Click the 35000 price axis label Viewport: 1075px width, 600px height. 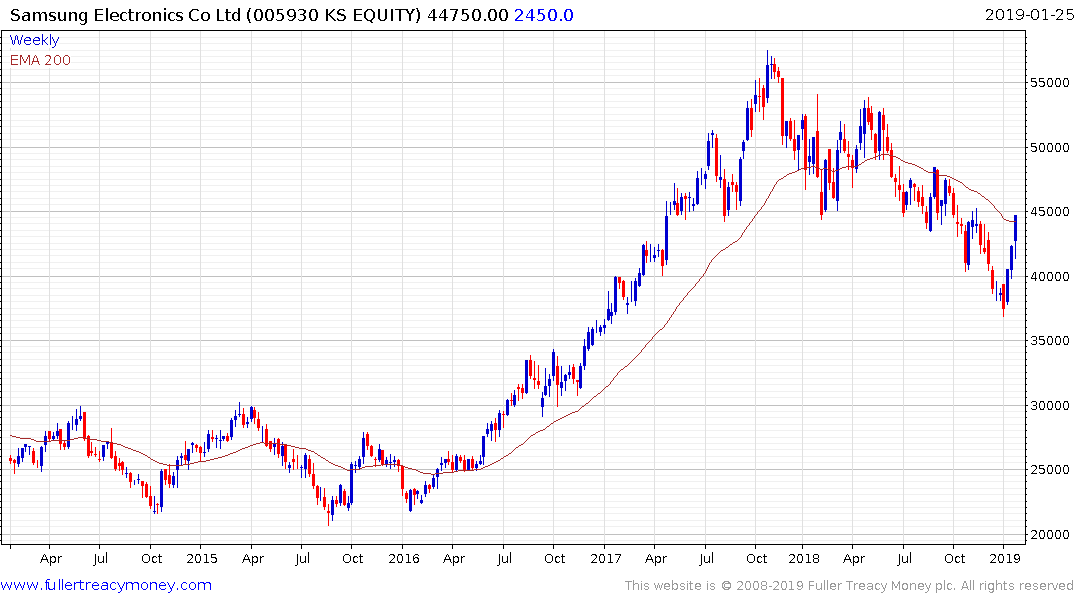1050,341
